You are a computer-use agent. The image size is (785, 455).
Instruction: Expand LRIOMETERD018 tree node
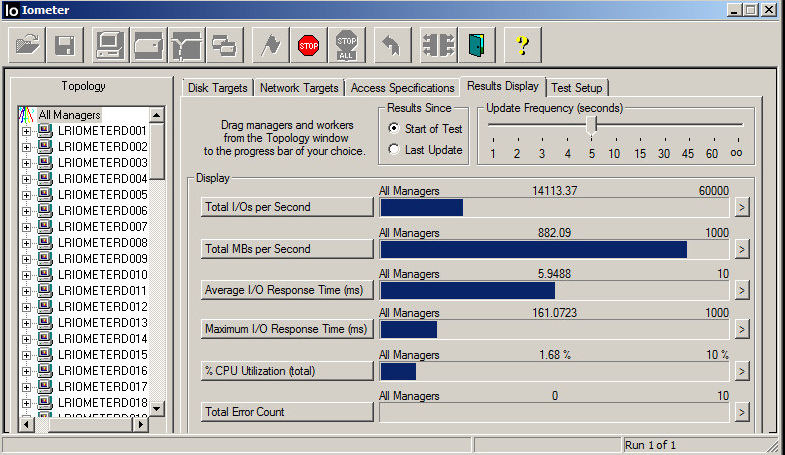27,404
